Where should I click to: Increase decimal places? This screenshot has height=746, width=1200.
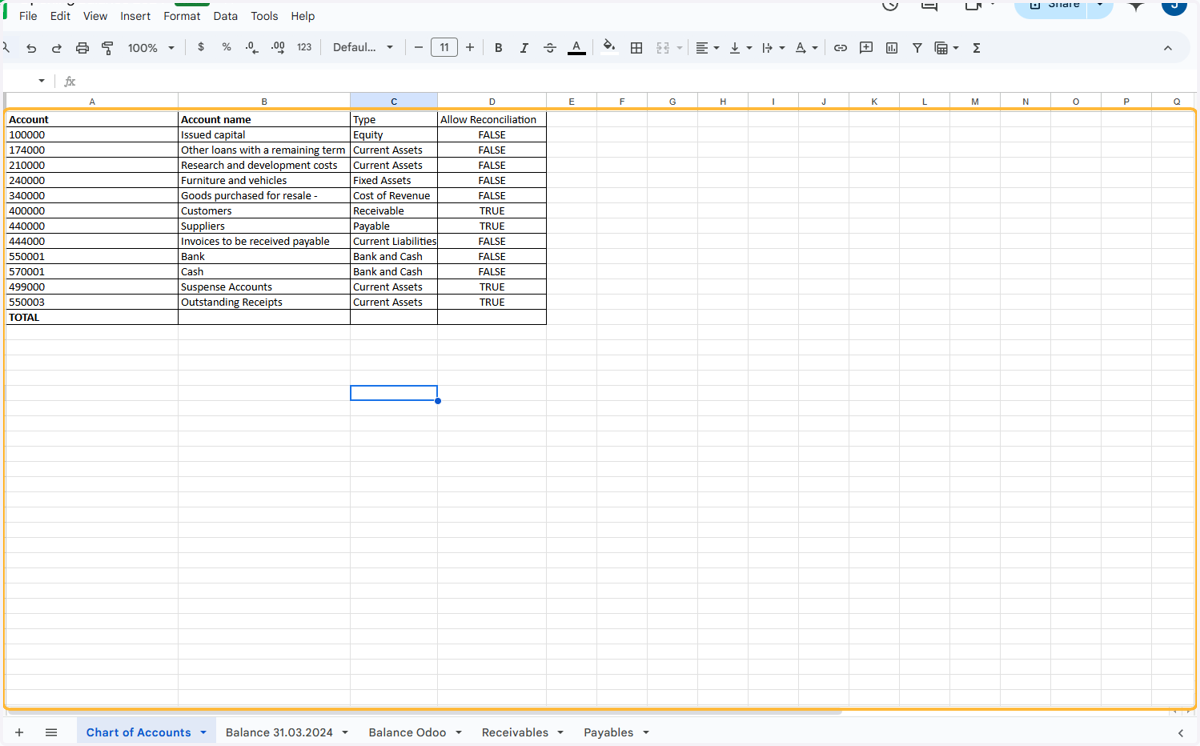(278, 47)
